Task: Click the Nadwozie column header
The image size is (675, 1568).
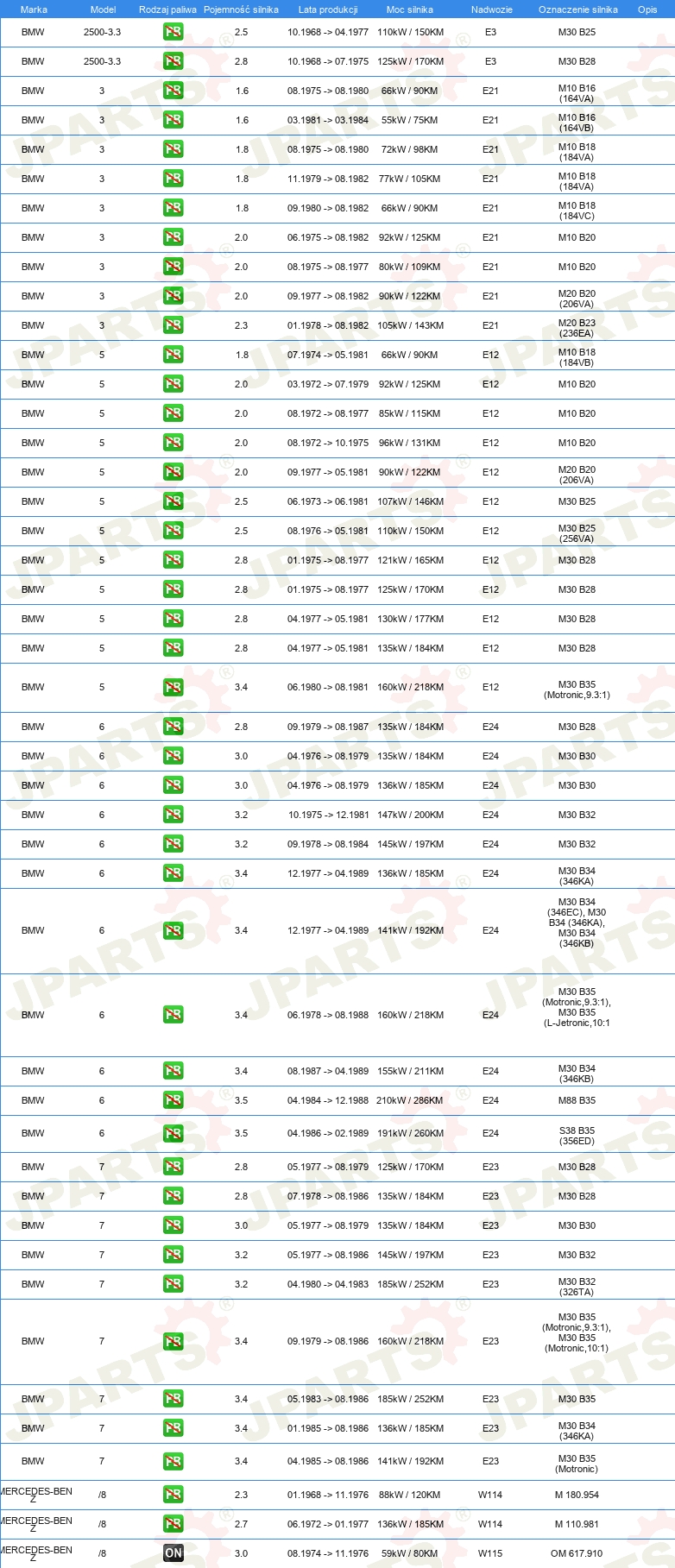Action: [x=491, y=9]
